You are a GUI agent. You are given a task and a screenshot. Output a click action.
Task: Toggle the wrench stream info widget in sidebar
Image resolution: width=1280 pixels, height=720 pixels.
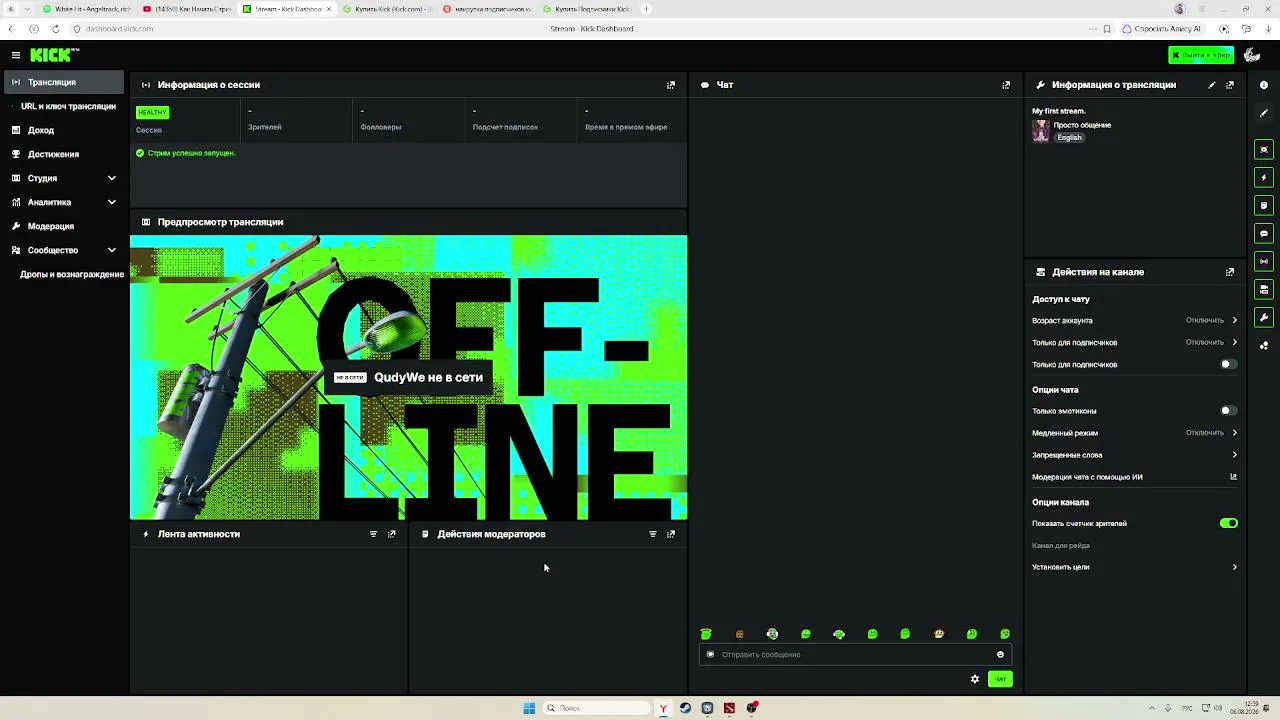coord(1264,318)
